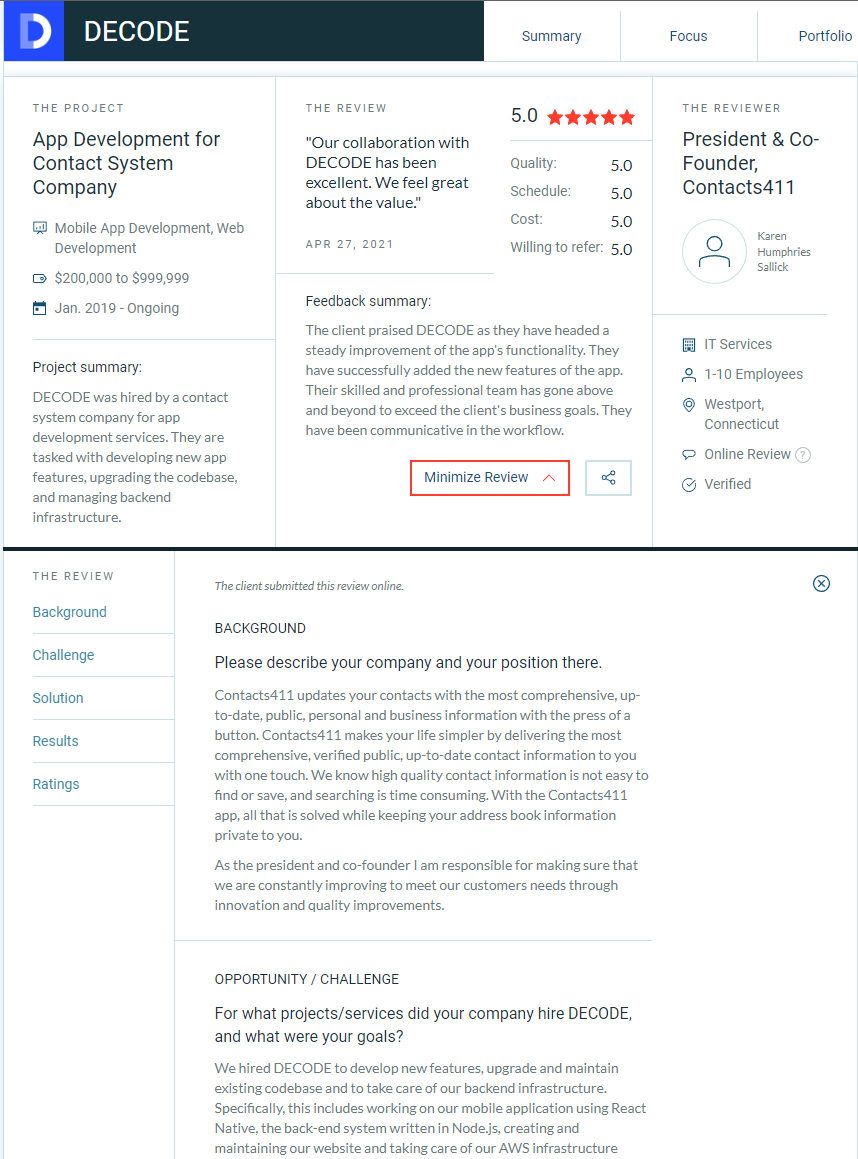Click 'The client submitted this review online.' note
The height and width of the screenshot is (1159, 858).
(x=309, y=586)
